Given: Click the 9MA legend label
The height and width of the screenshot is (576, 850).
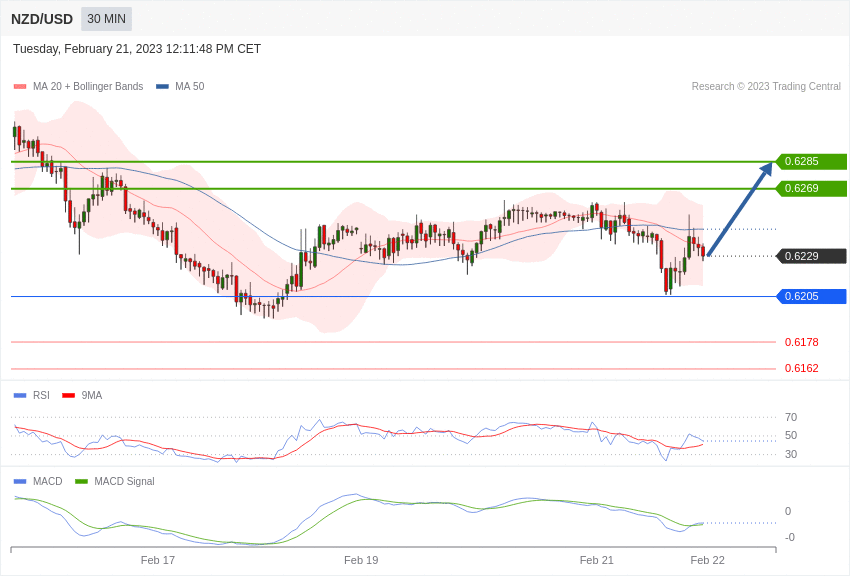Looking at the screenshot, I should click(x=92, y=396).
